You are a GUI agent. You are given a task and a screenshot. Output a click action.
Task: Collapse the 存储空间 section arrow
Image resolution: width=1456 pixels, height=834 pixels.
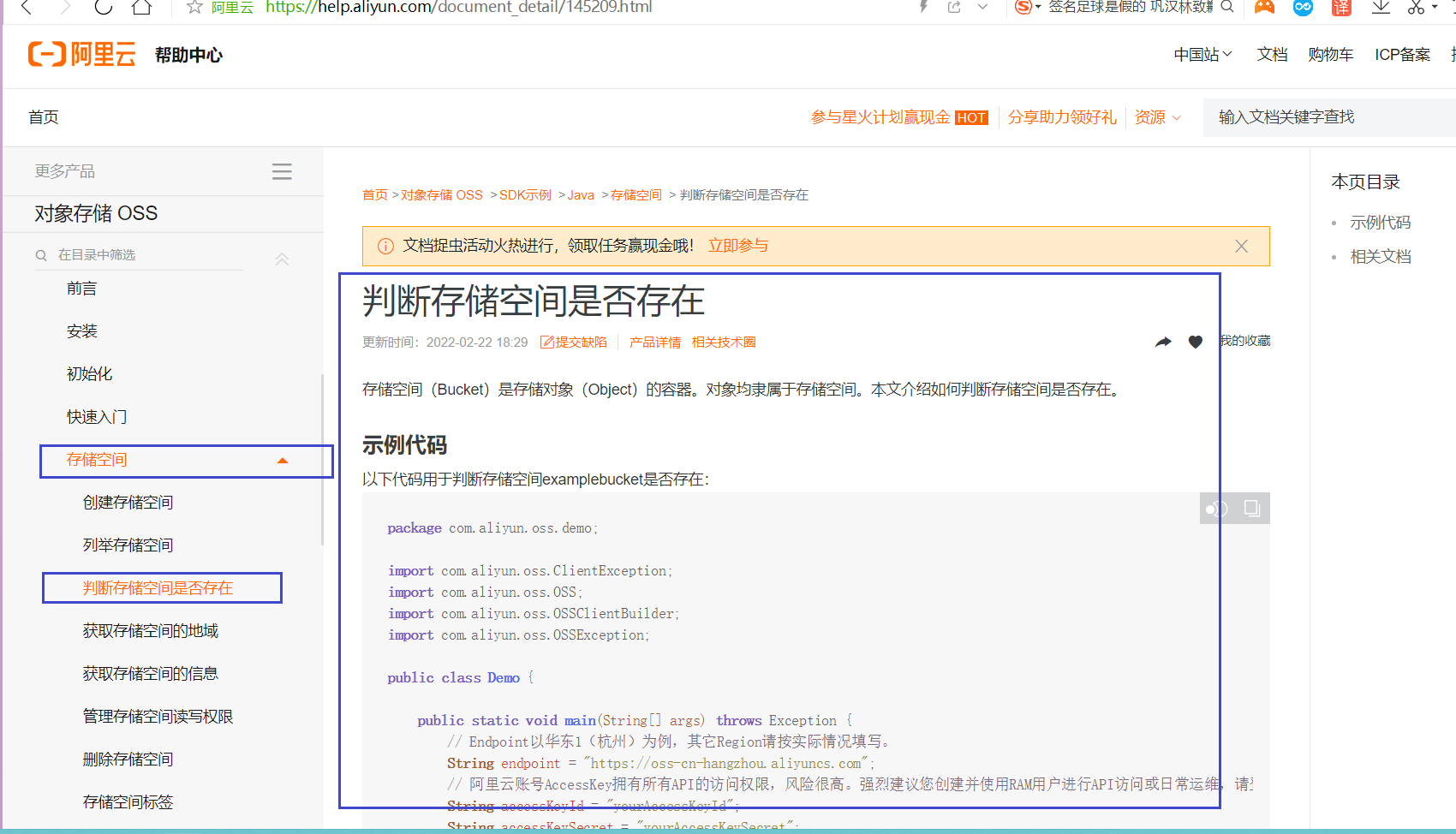283,461
